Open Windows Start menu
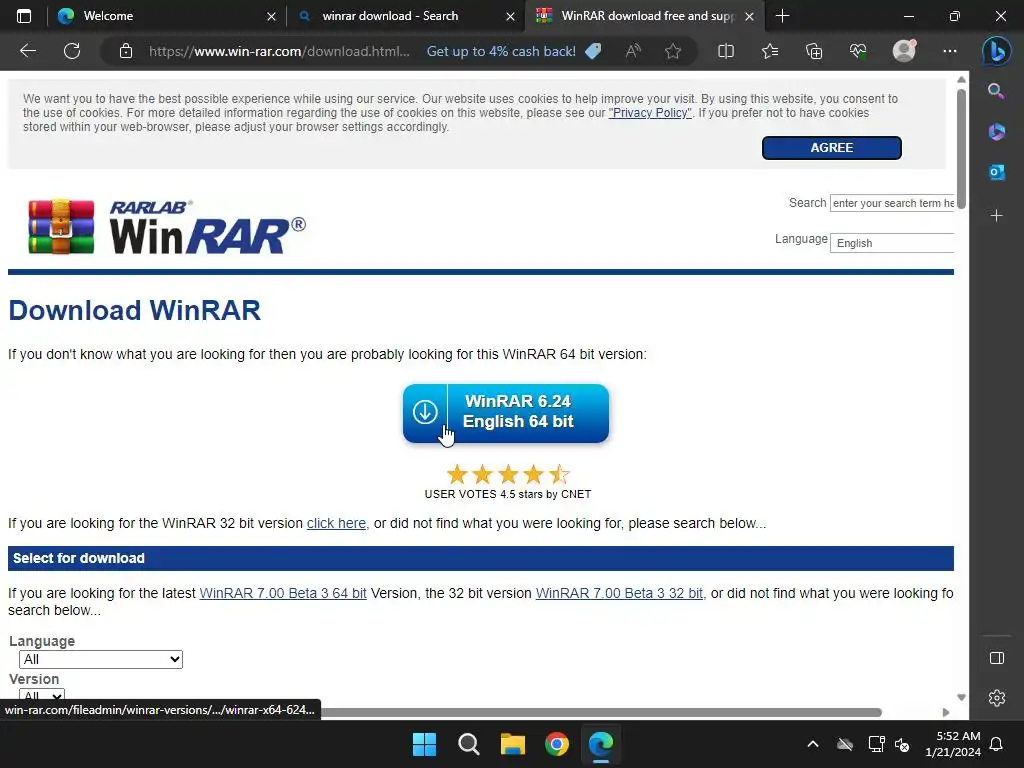The width and height of the screenshot is (1024, 768). pos(424,744)
